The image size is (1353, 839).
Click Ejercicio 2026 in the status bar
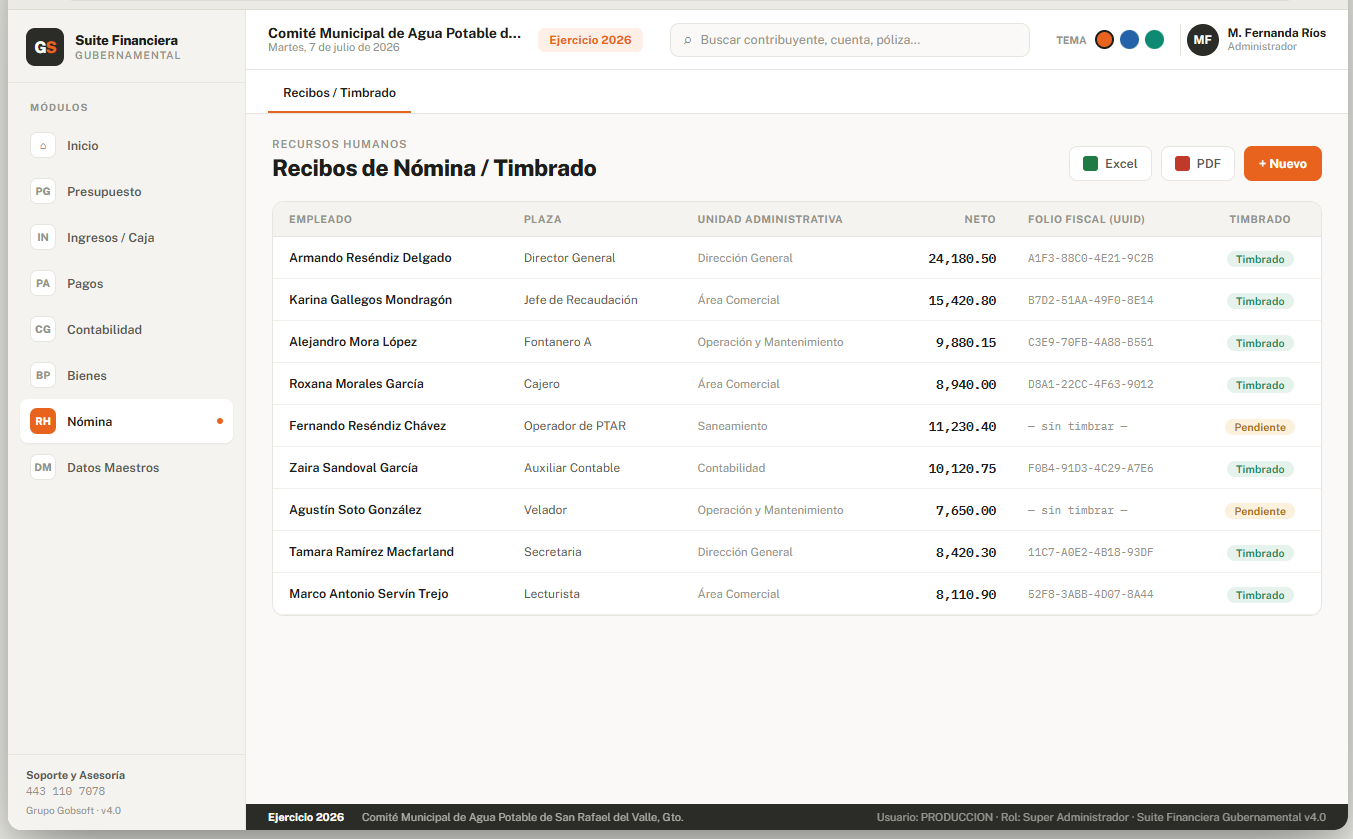[x=306, y=817]
